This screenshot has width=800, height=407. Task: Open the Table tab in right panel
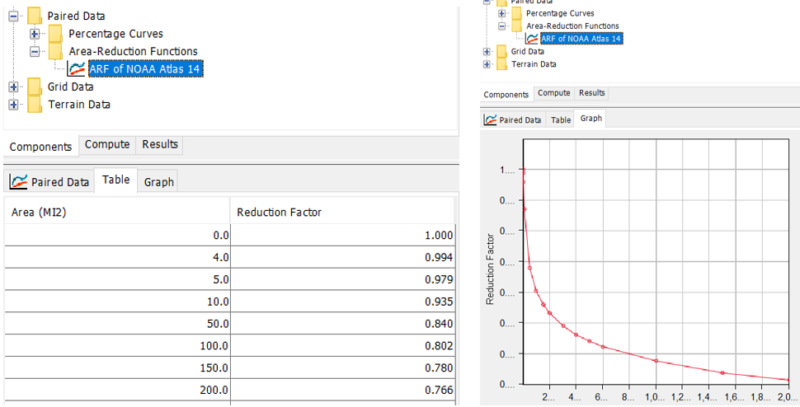click(561, 119)
